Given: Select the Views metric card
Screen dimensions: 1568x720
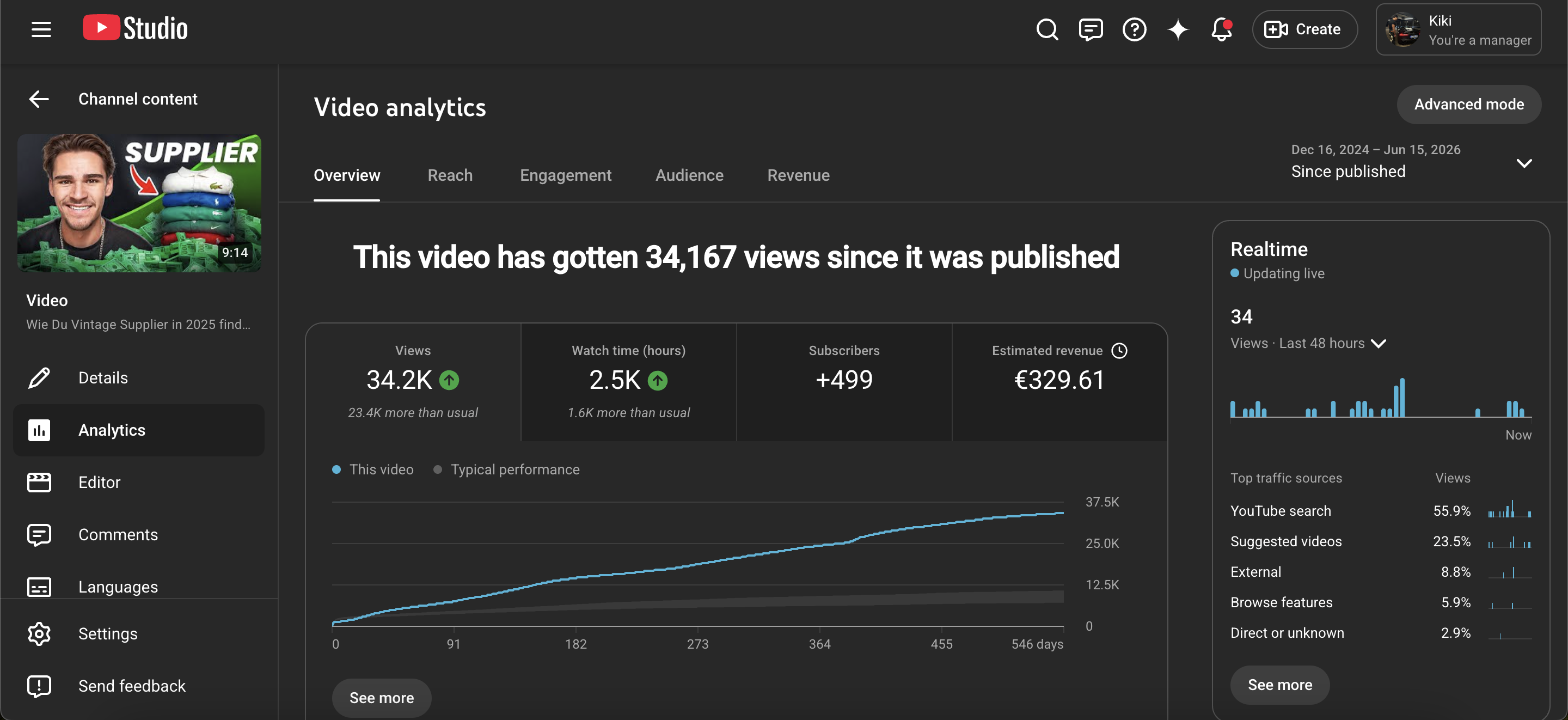Looking at the screenshot, I should click(x=413, y=382).
